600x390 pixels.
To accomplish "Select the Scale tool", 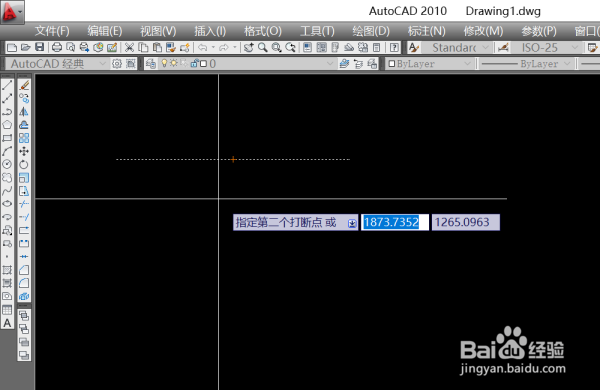I will click(x=24, y=178).
